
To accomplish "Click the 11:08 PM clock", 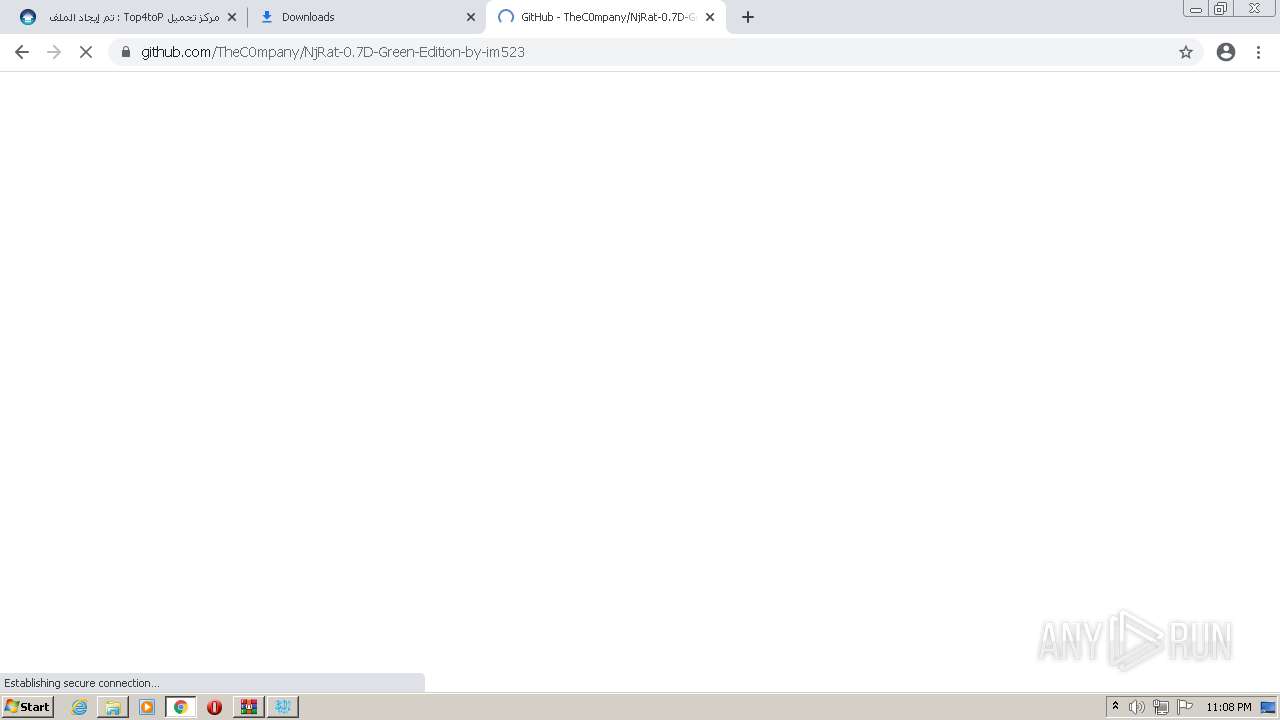I will (1228, 707).
